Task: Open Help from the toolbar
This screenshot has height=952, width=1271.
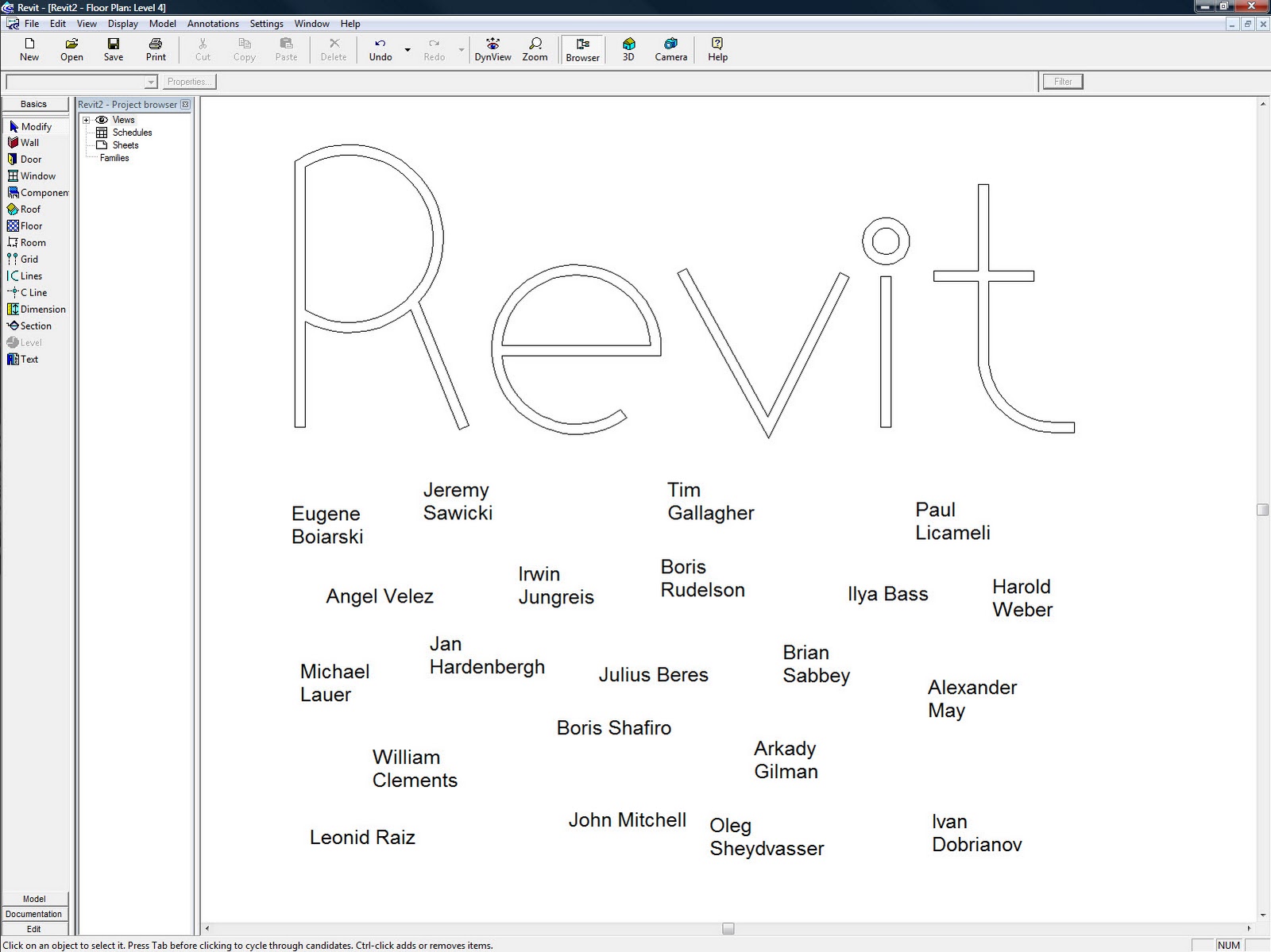Action: coord(717,49)
